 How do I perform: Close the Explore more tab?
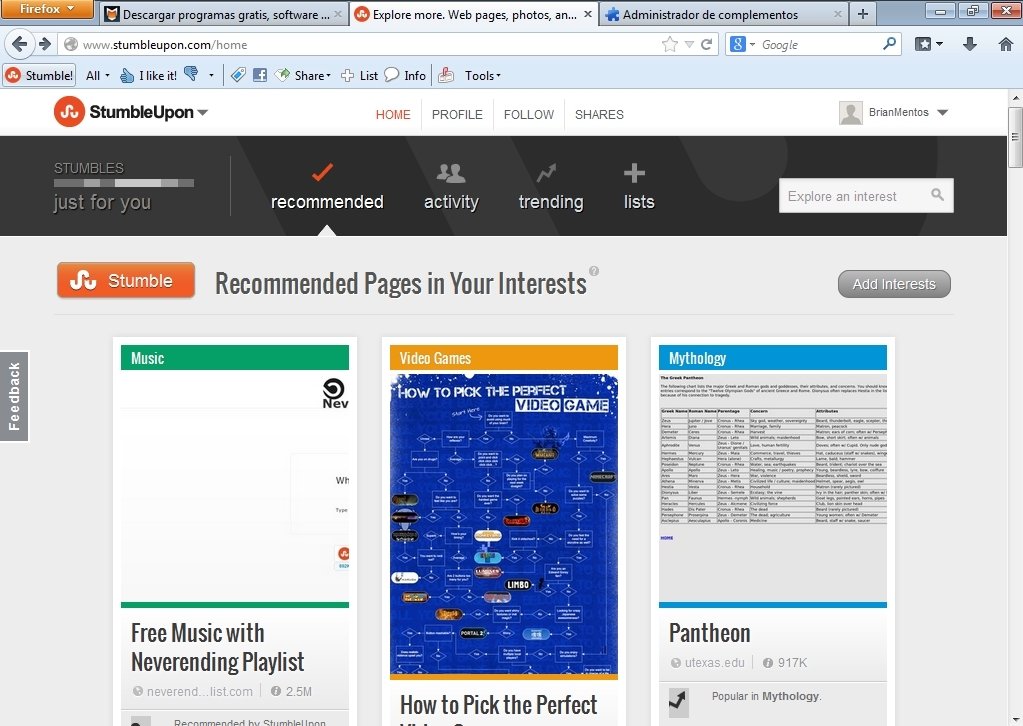[x=588, y=14]
